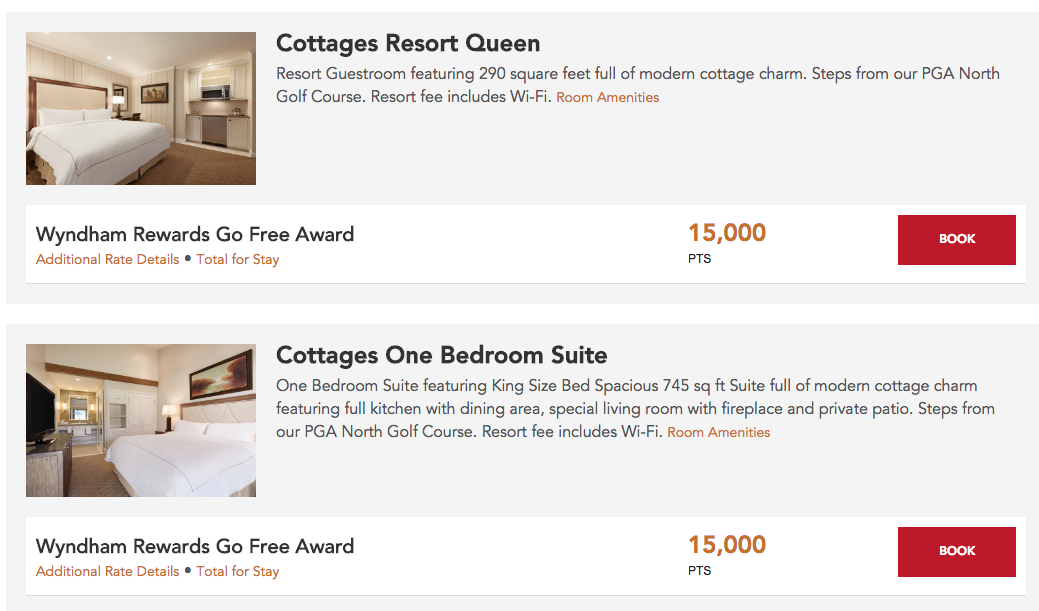Screen dimensions: 1039x611
Task: Book the Cottages One Bedroom Suite
Action: (x=956, y=551)
